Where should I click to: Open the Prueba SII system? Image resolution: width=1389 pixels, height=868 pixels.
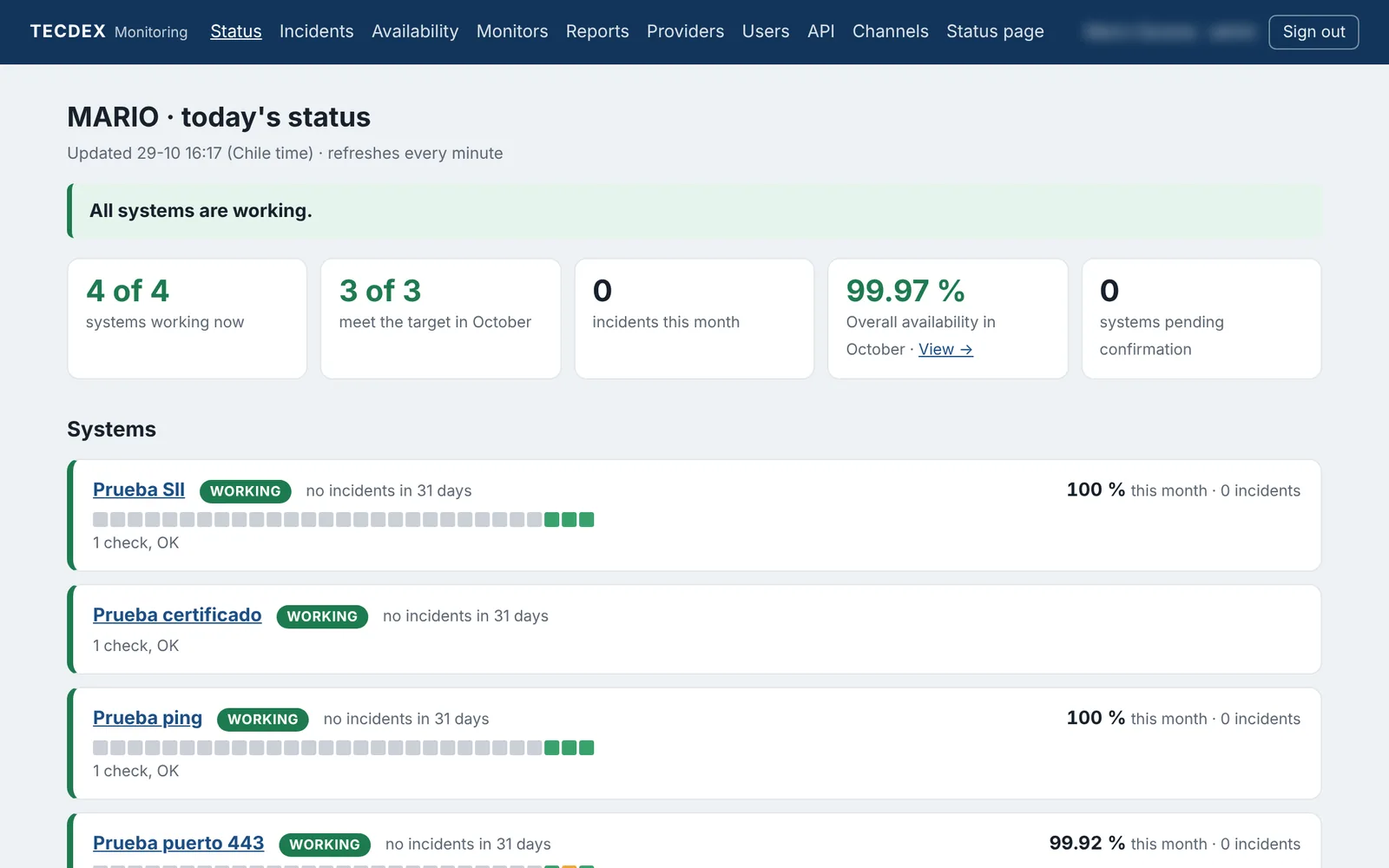click(x=139, y=490)
